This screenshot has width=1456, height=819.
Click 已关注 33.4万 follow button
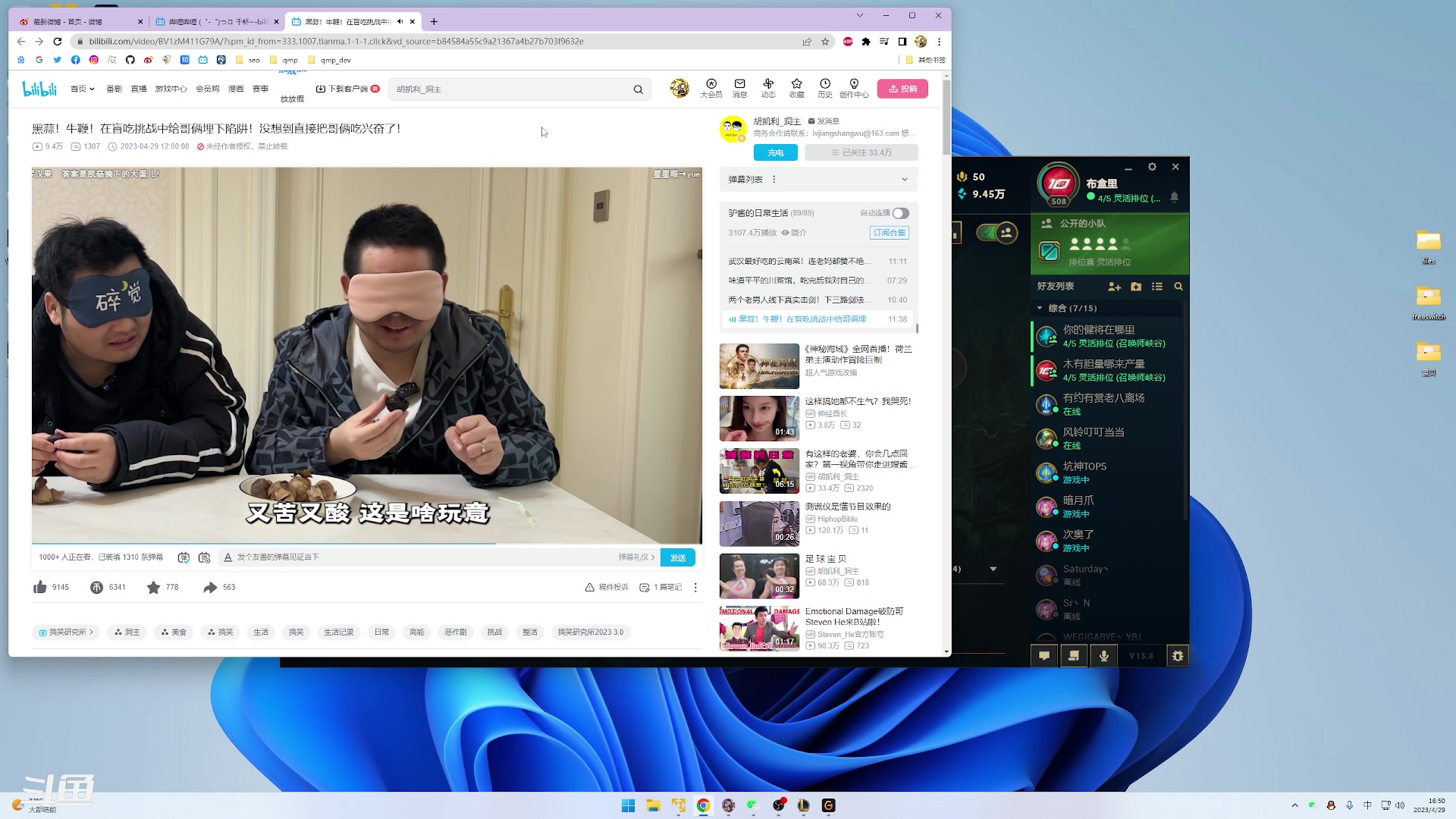point(861,152)
